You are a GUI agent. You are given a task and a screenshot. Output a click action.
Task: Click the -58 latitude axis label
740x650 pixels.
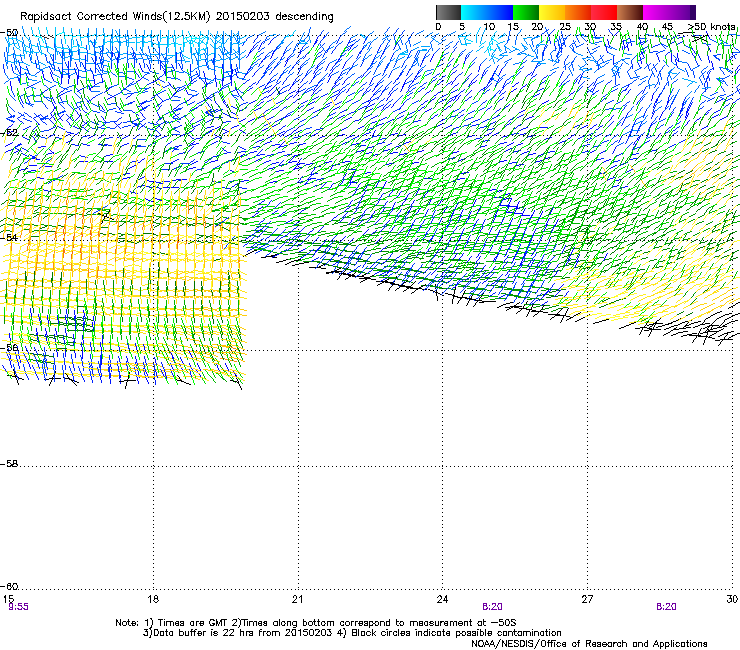coord(9,464)
